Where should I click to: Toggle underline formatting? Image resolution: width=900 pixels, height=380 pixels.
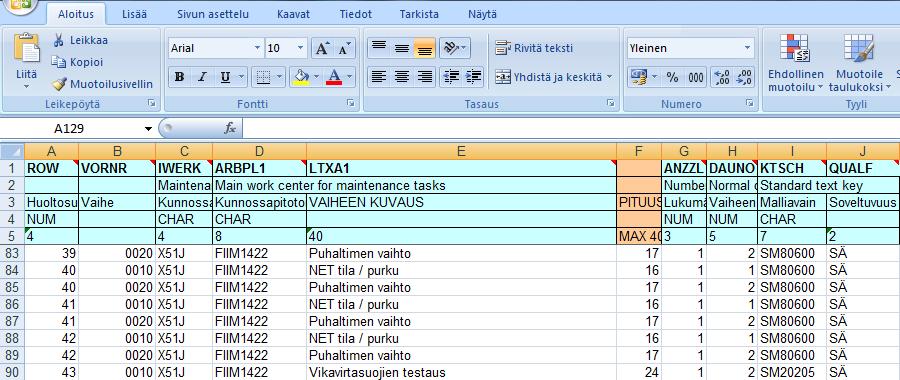point(225,77)
